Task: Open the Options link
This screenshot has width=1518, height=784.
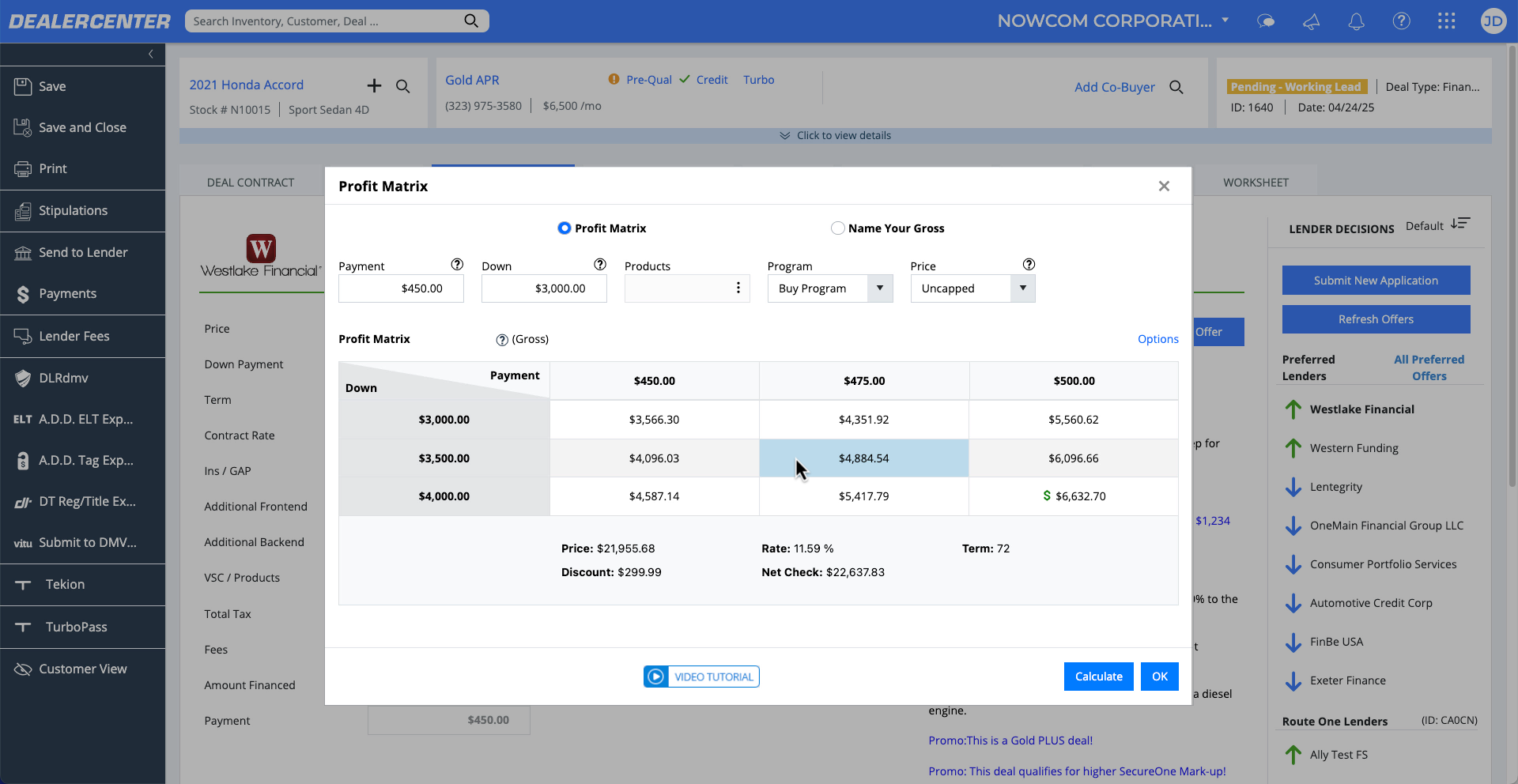Action: (1157, 339)
